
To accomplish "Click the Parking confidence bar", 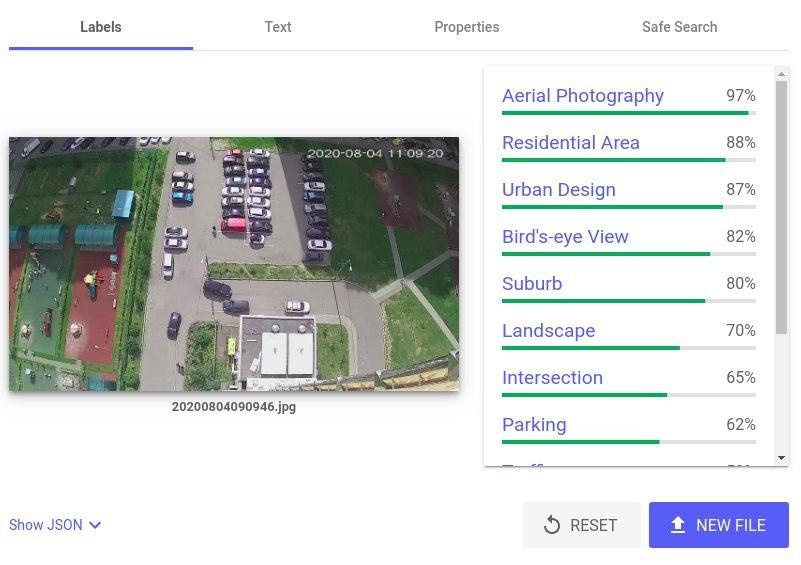I will [x=629, y=442].
